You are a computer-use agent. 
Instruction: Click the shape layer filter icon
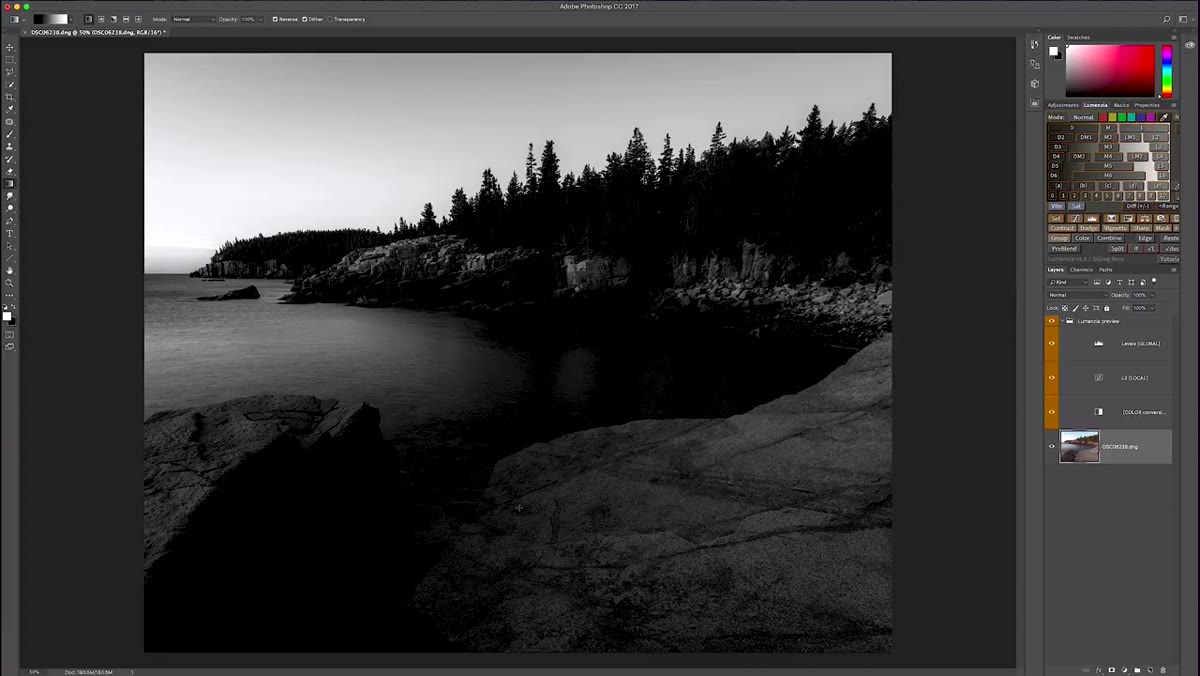point(1131,282)
